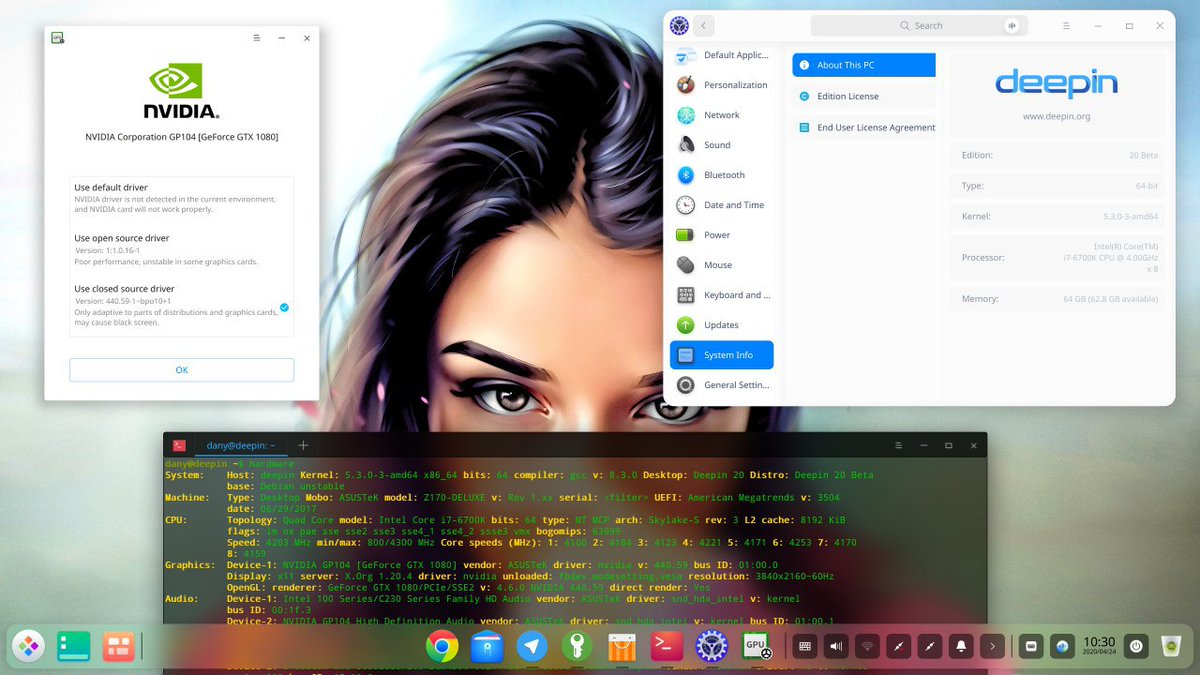Viewport: 1200px width, 675px height.
Task: Go back in Control Center
Action: point(704,25)
